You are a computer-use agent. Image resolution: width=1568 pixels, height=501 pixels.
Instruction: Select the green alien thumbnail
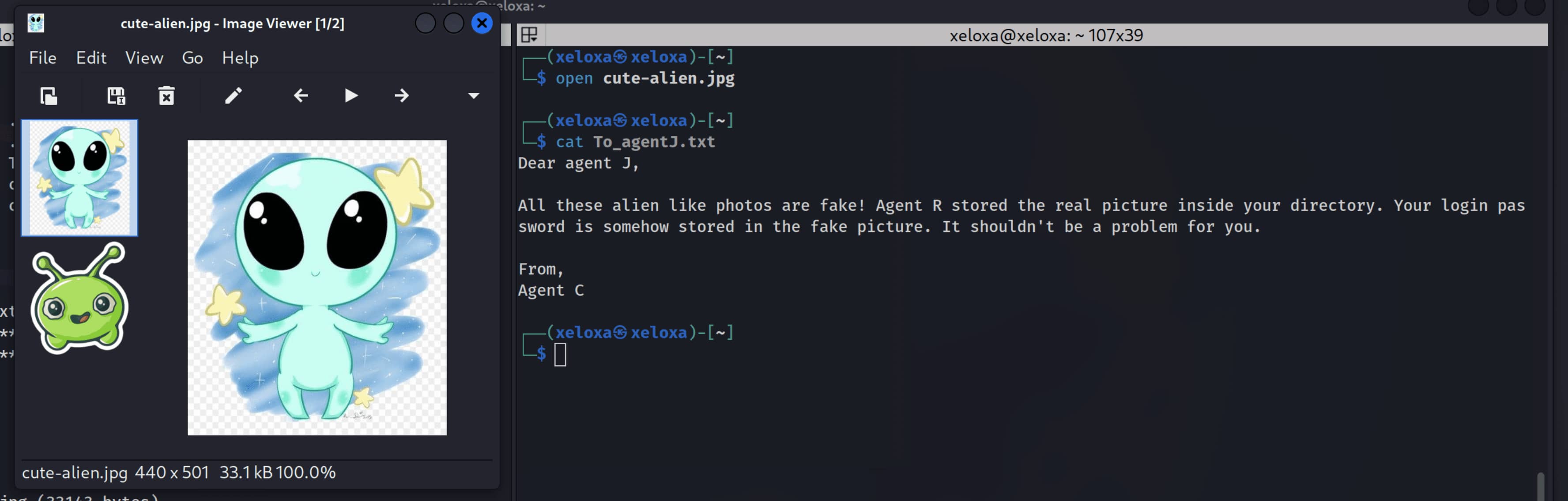[x=80, y=299]
